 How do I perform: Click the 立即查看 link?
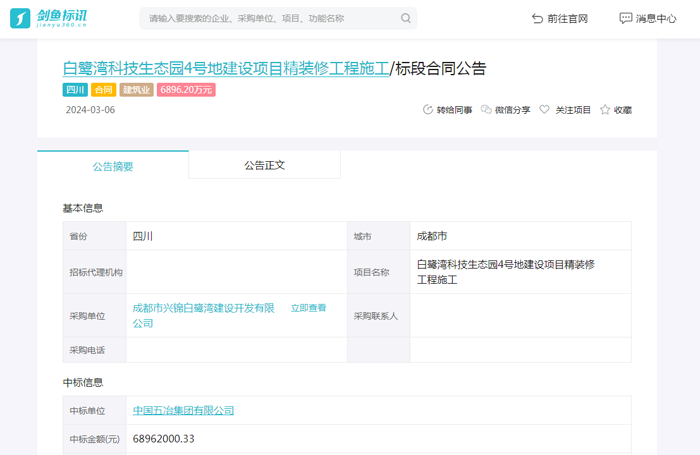click(308, 308)
